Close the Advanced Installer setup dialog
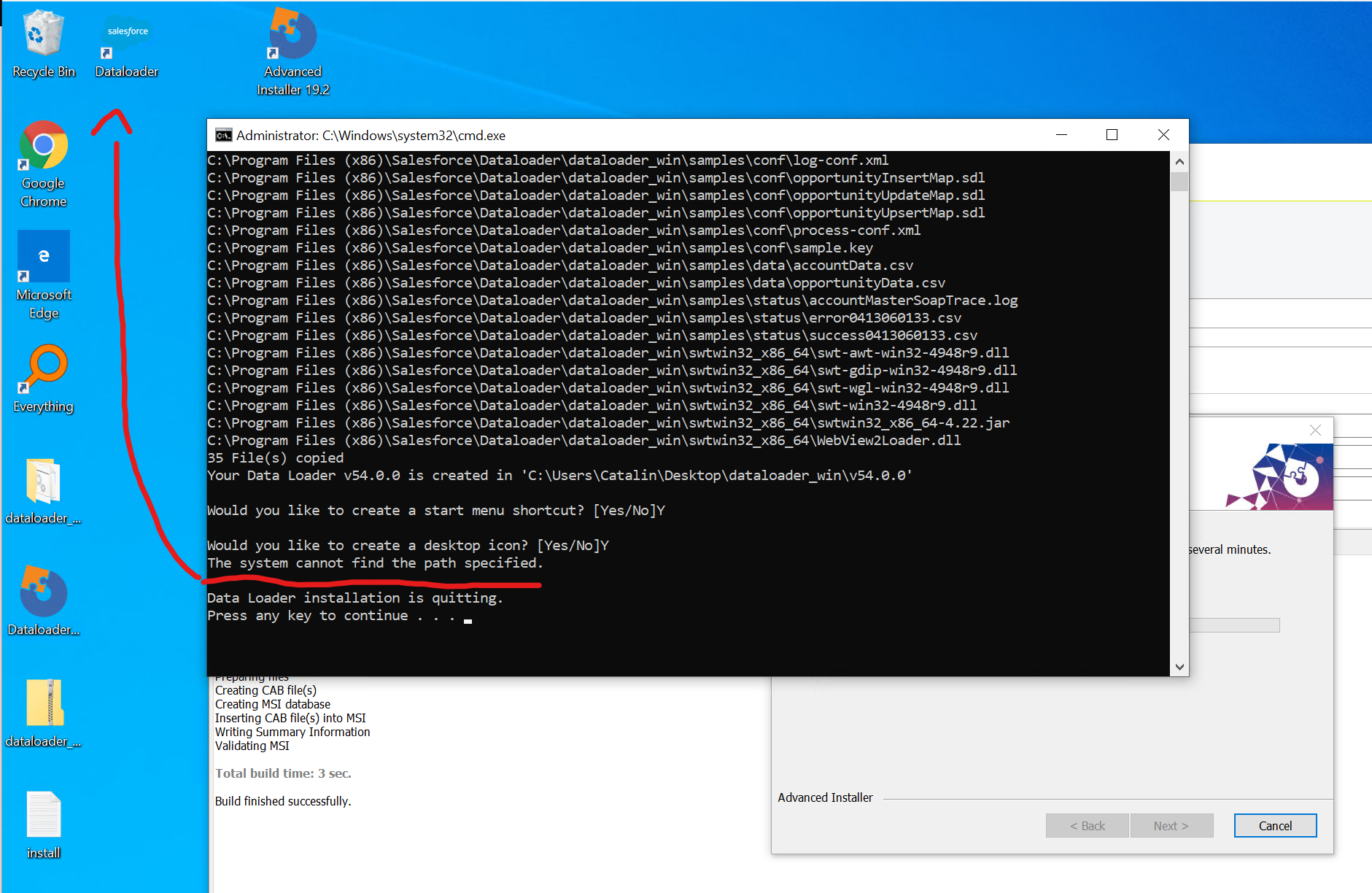 click(1315, 430)
